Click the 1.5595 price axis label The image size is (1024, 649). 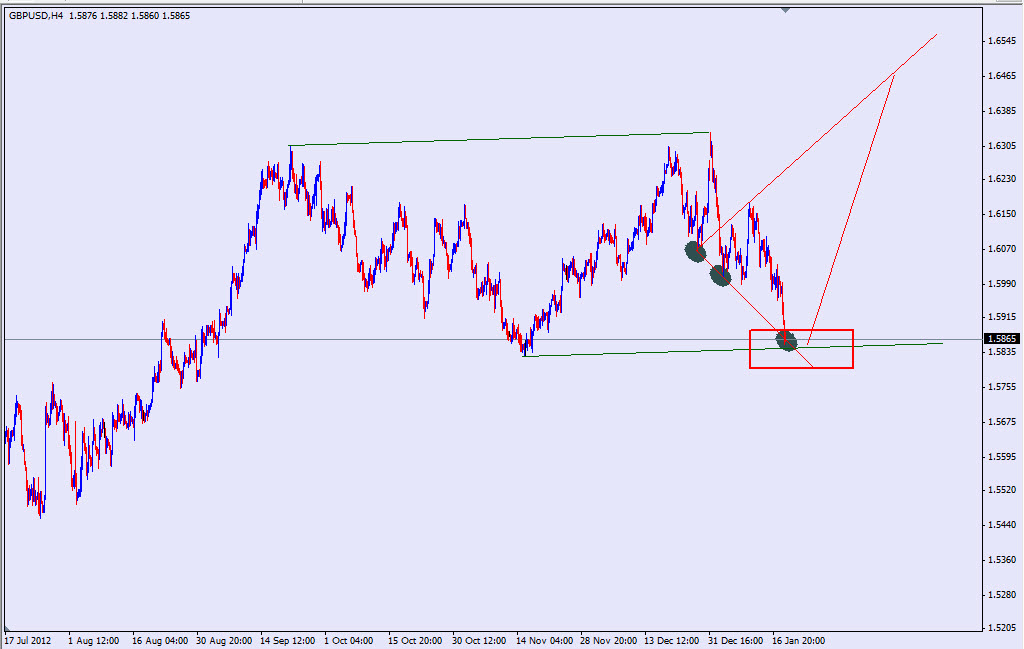[x=1002, y=457]
